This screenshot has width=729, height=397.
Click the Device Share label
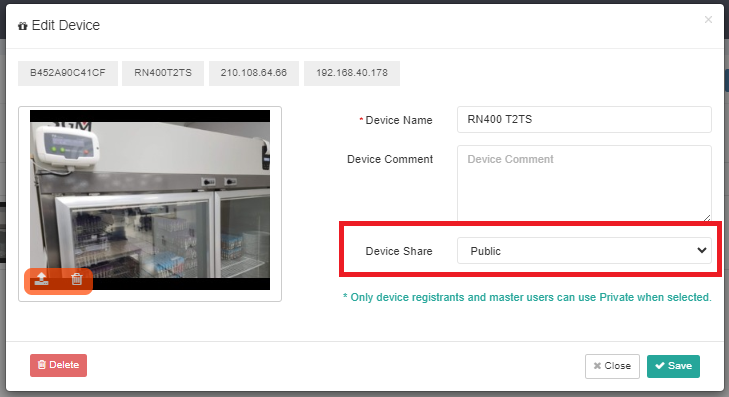399,251
